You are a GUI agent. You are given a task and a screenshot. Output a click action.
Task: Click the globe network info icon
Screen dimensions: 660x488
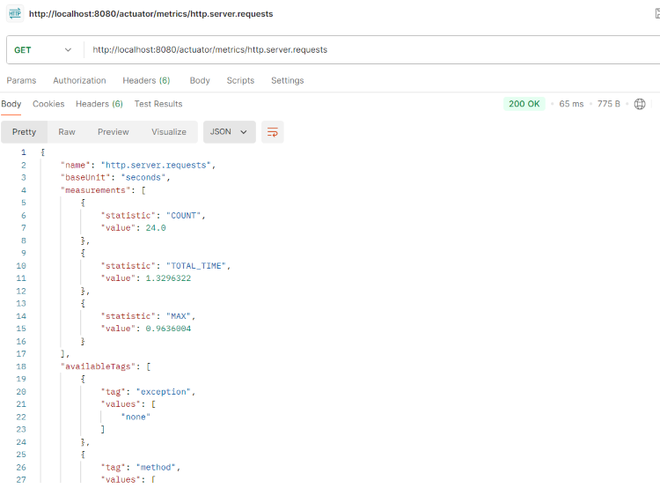click(639, 104)
